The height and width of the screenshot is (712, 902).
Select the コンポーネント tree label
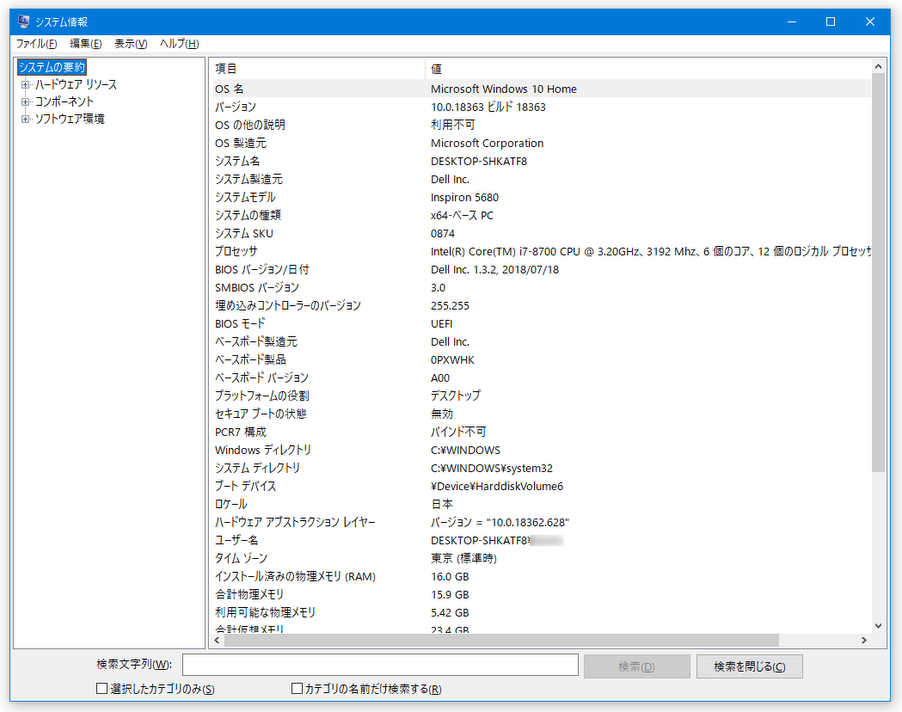point(64,102)
